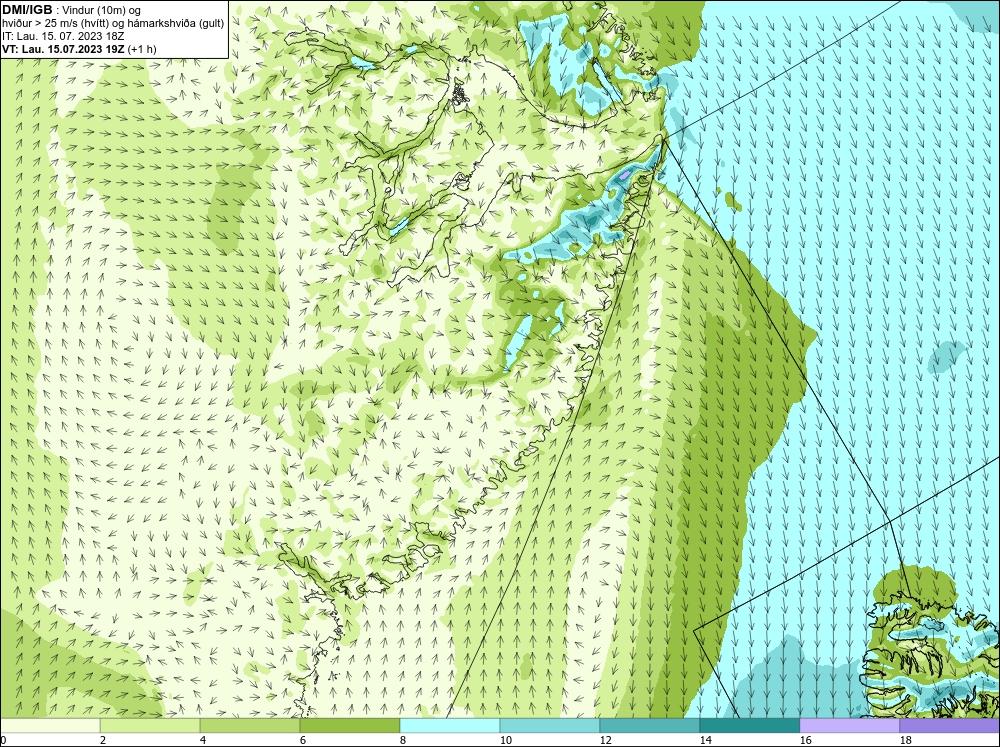This screenshot has width=1000, height=747.
Task: Click the legend scale label 4
Action: tap(203, 740)
